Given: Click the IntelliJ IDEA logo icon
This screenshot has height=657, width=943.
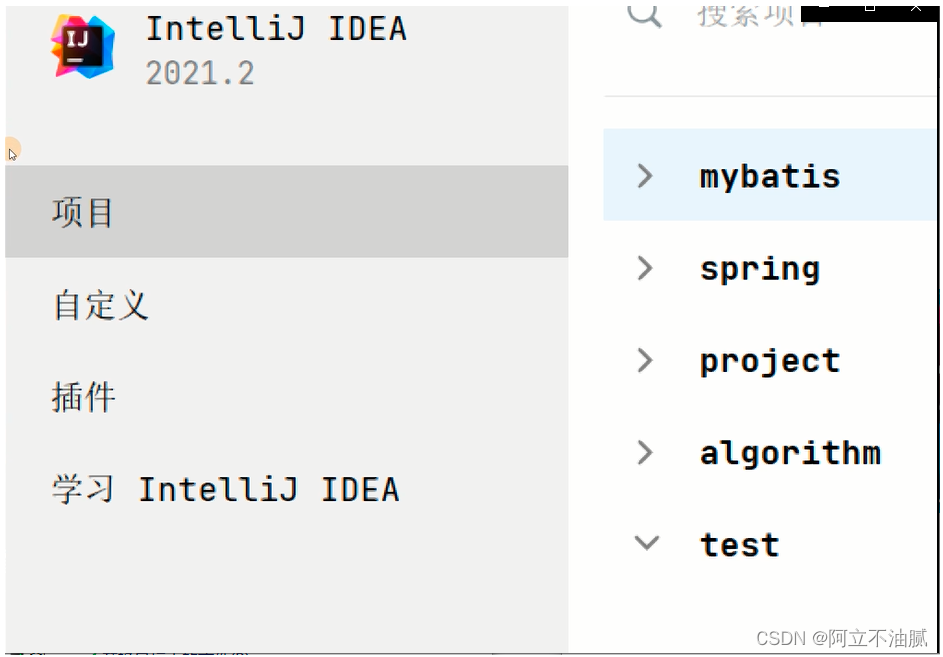Looking at the screenshot, I should click(x=82, y=44).
